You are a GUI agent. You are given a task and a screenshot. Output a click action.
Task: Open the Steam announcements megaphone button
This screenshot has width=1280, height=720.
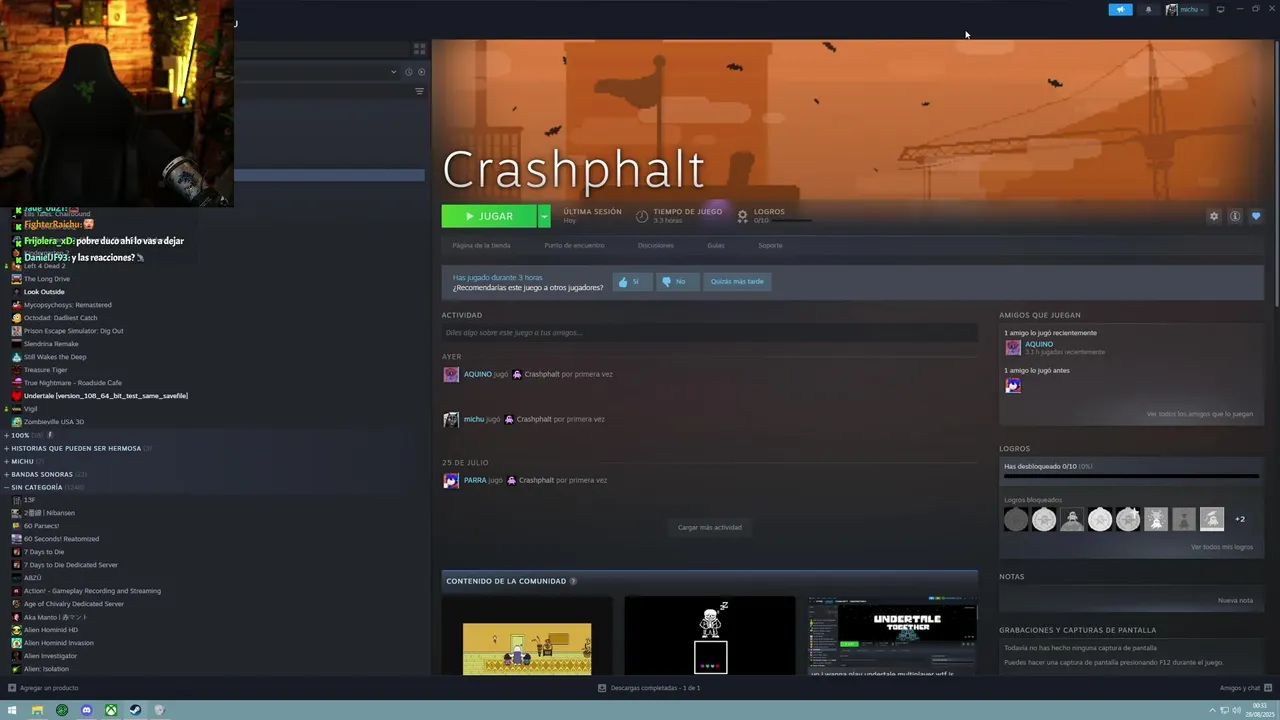pos(1120,10)
